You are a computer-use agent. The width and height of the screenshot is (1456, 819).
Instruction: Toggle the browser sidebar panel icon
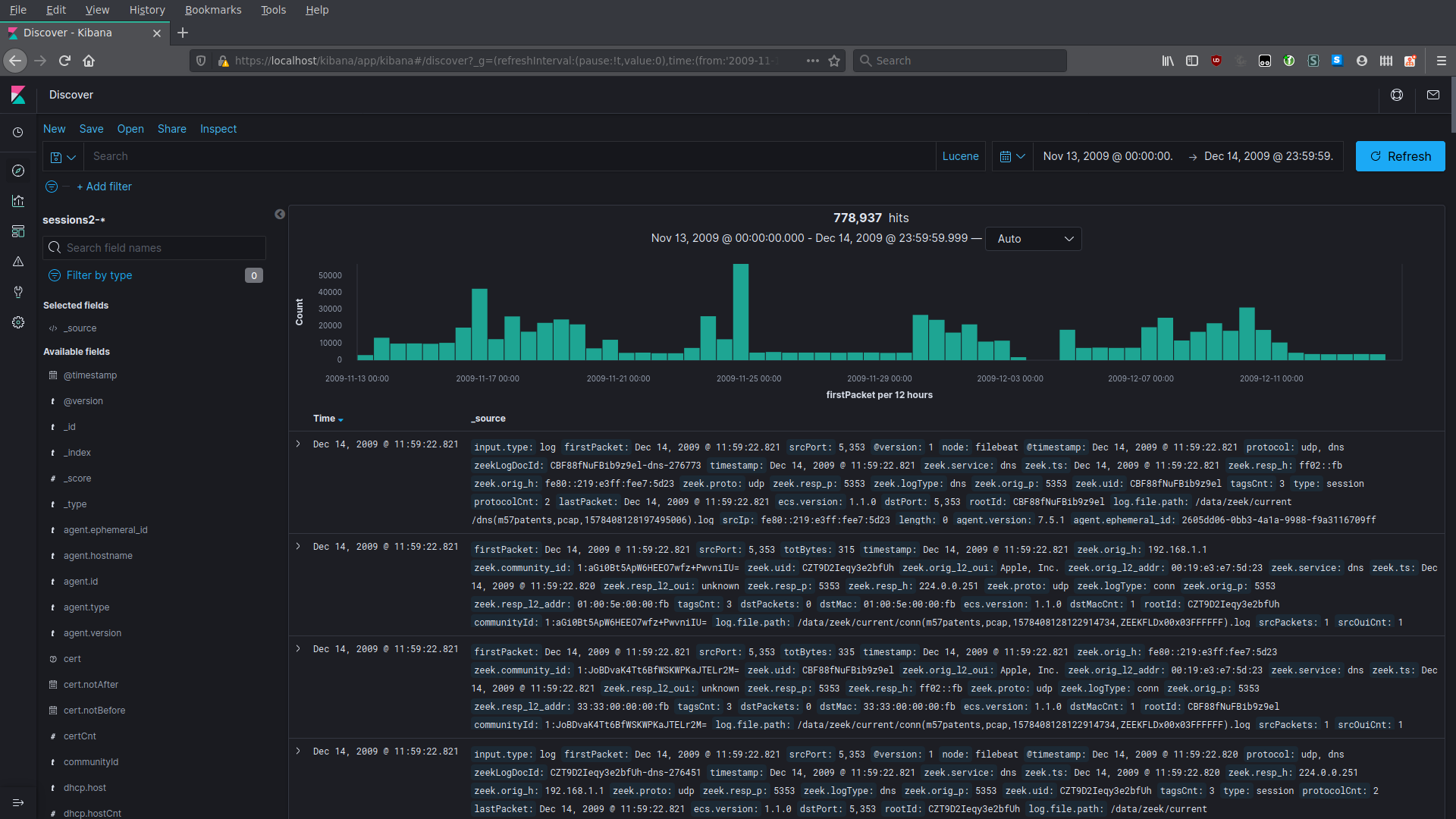point(1192,61)
